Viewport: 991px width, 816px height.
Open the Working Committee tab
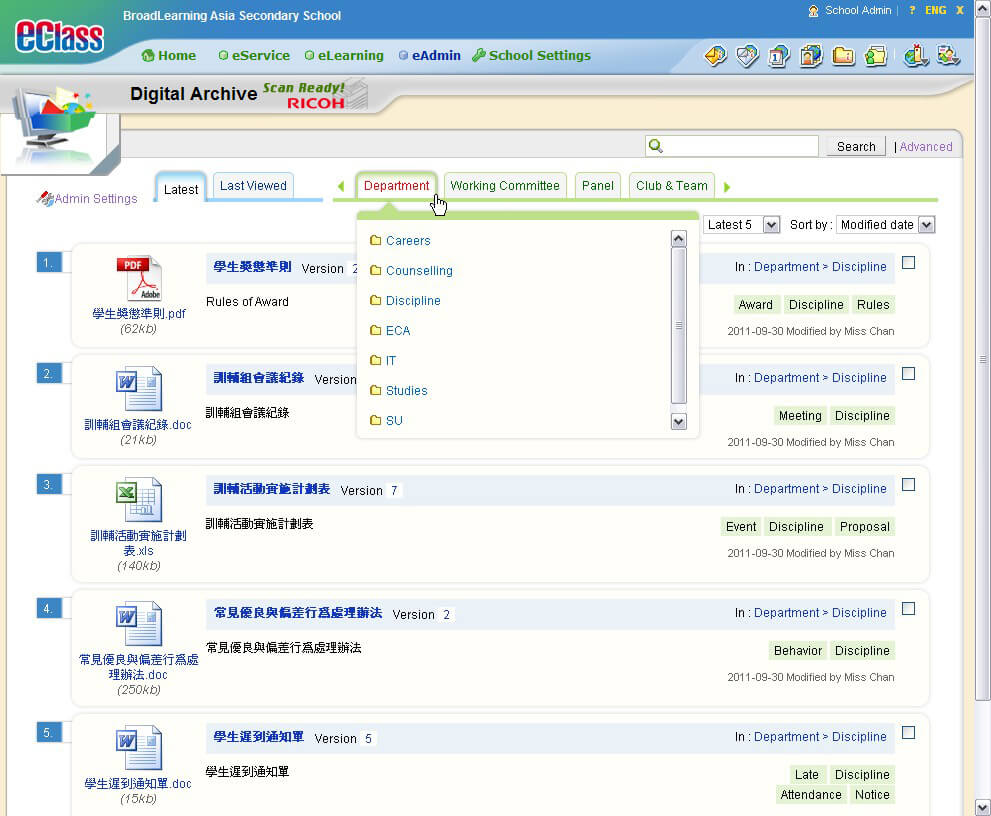tap(504, 186)
